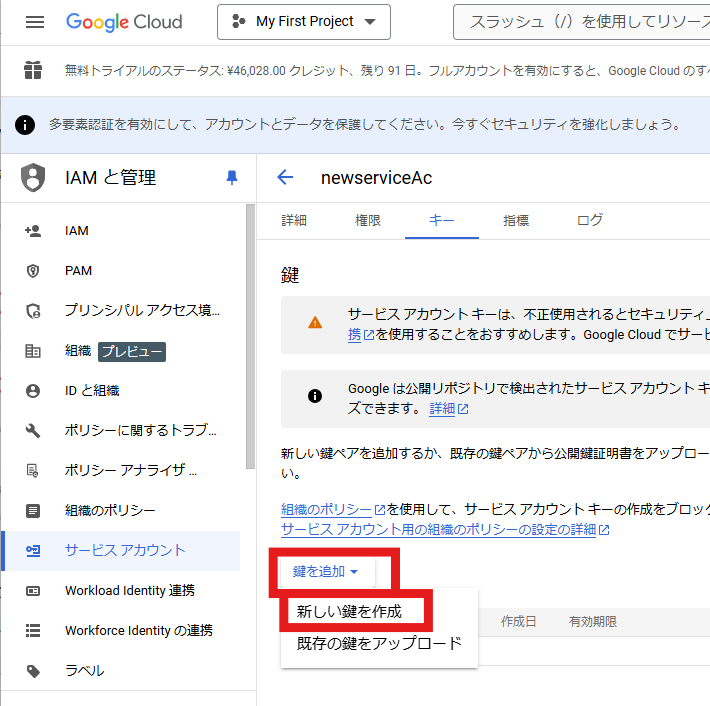Image resolution: width=710 pixels, height=706 pixels.
Task: Click the サービス アカウント key icon
Action: coord(33,551)
